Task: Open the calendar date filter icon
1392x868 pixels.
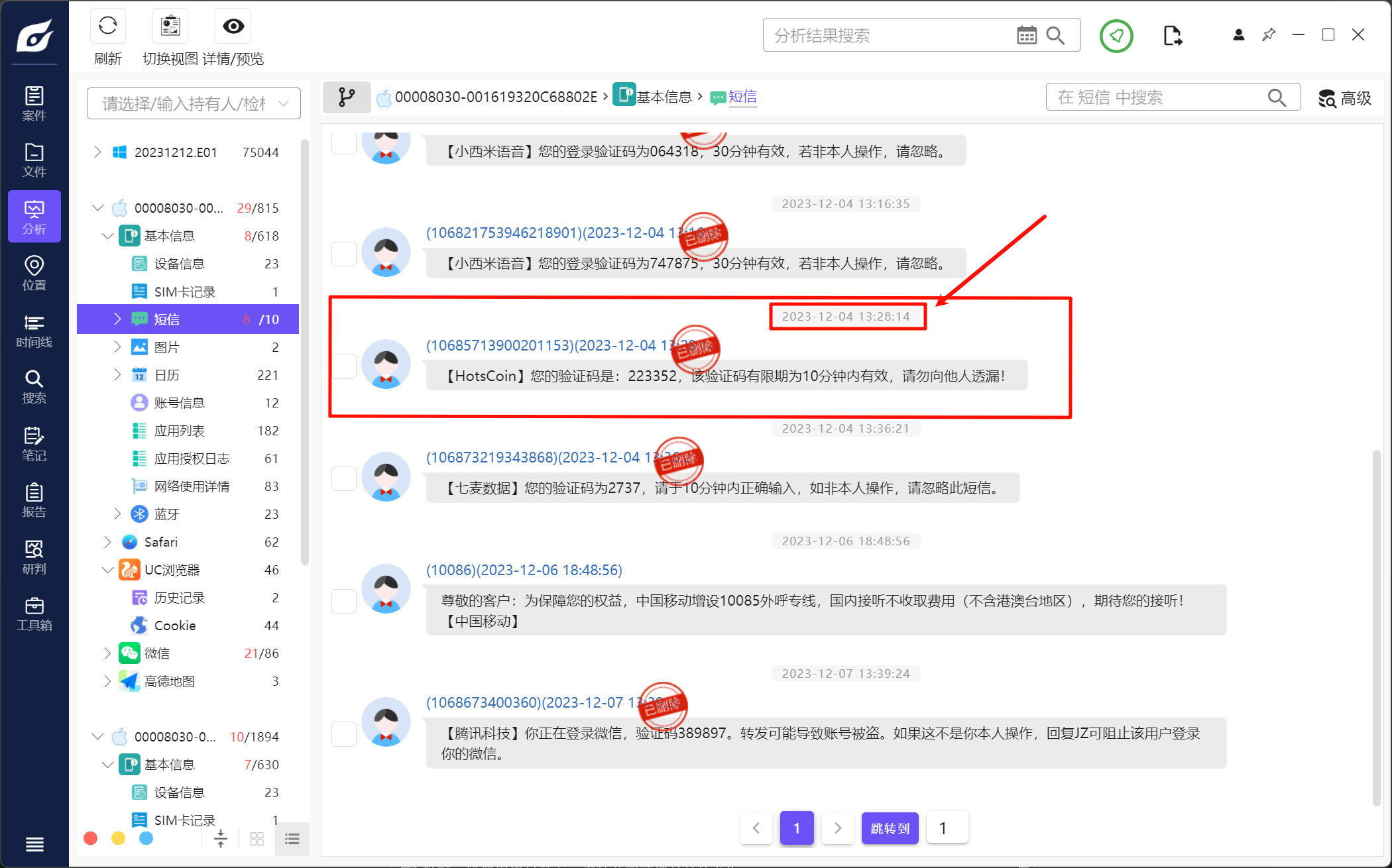Action: pos(1026,35)
